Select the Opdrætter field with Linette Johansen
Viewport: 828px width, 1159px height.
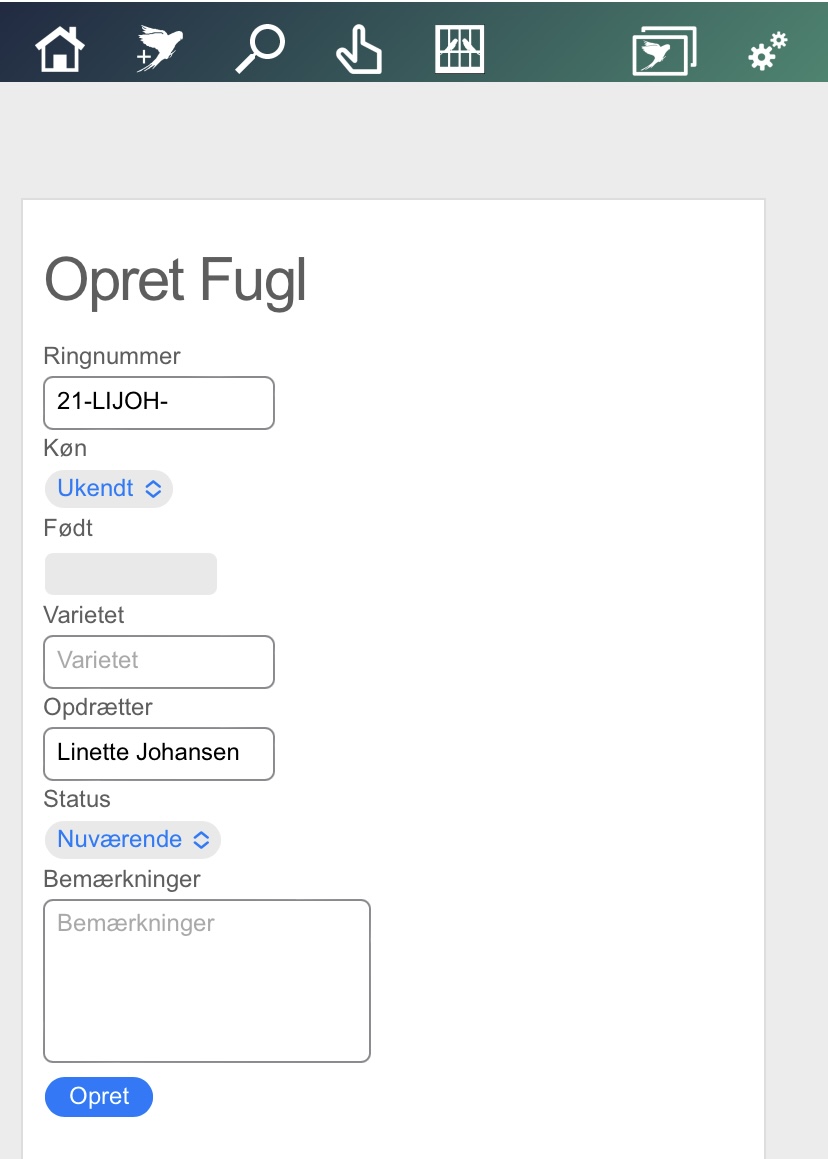159,754
